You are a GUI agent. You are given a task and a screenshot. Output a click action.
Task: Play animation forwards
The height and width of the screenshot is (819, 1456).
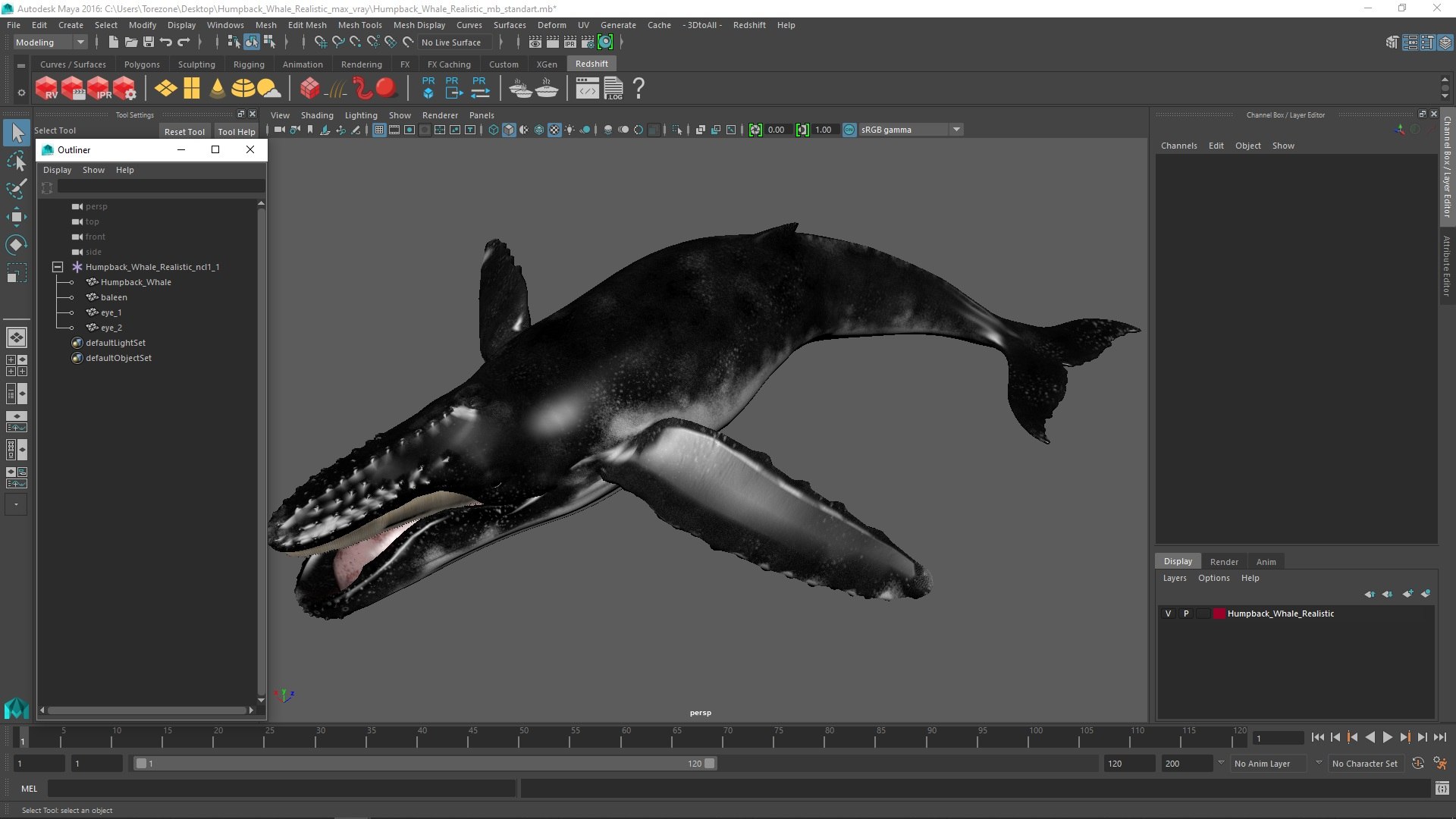(1387, 737)
